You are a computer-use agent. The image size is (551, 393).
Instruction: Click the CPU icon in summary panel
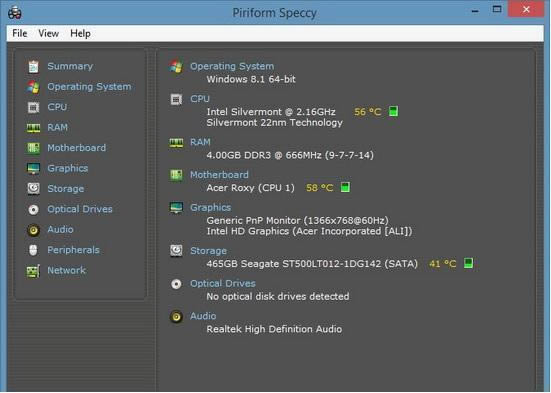[176, 99]
